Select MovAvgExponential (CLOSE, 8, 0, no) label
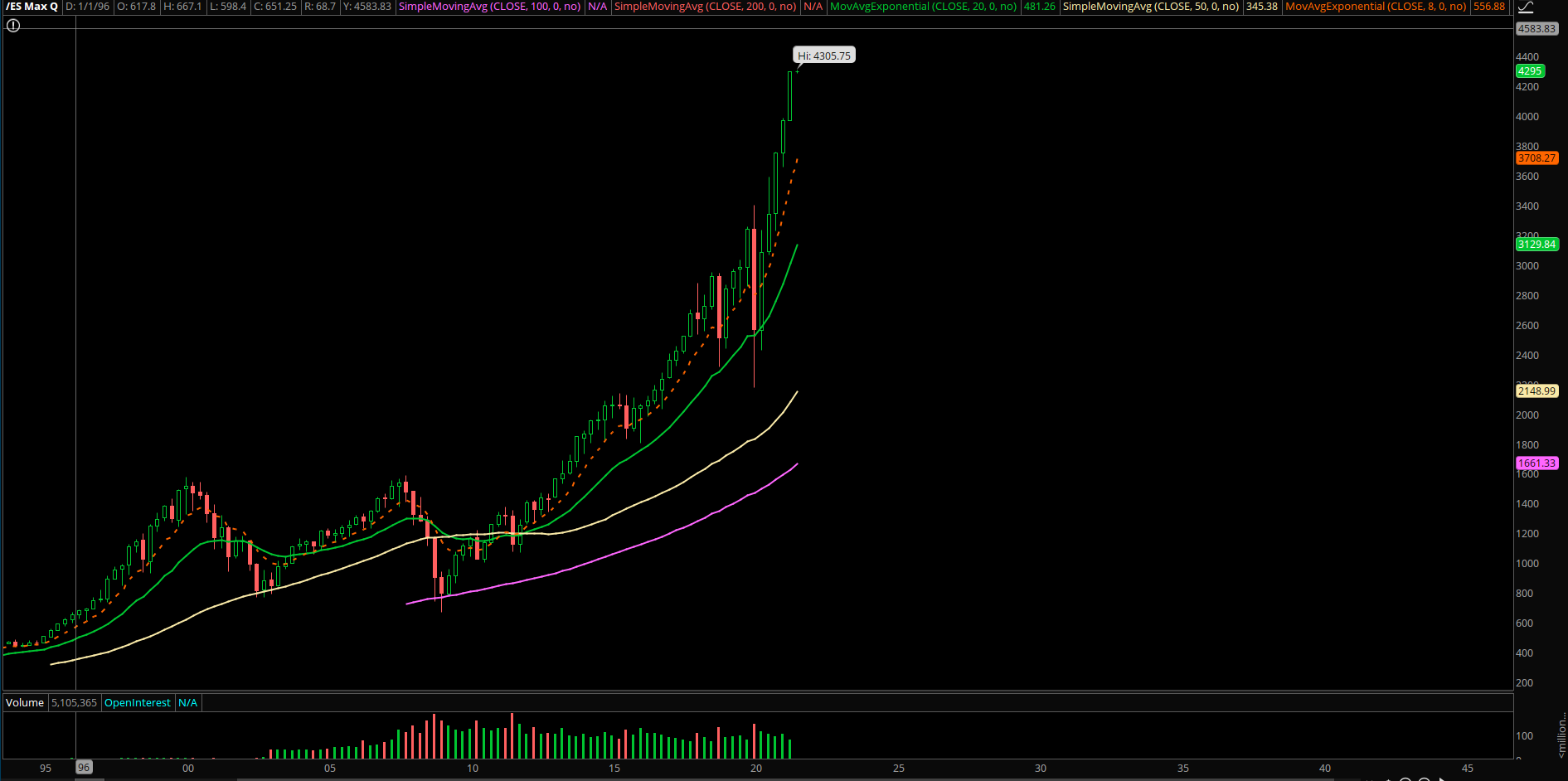 [1376, 7]
